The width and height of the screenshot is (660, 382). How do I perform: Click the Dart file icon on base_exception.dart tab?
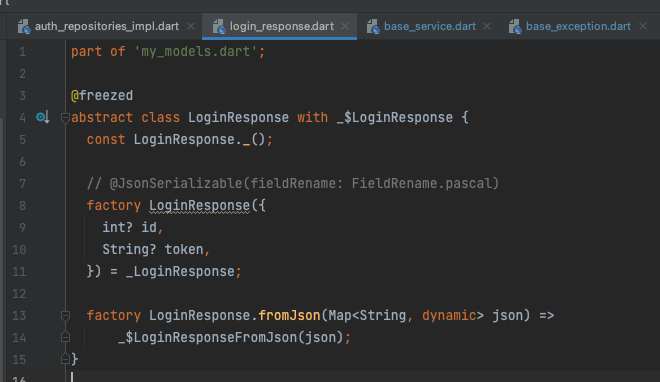coord(515,27)
